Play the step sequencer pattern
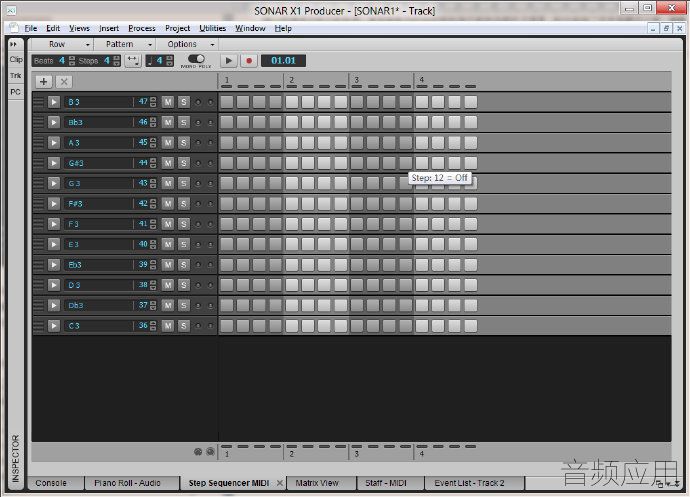 click(228, 61)
